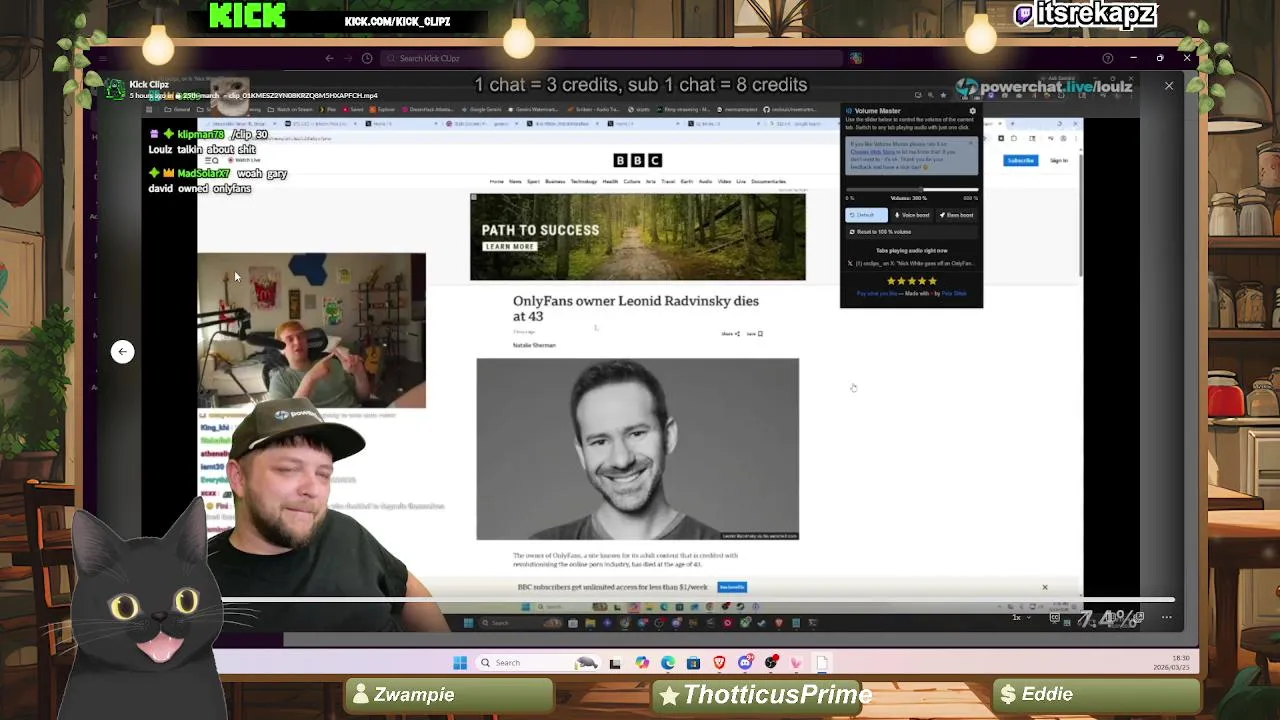The image size is (1280, 720).
Task: Switch to the X tab playing audio
Action: 912,263
